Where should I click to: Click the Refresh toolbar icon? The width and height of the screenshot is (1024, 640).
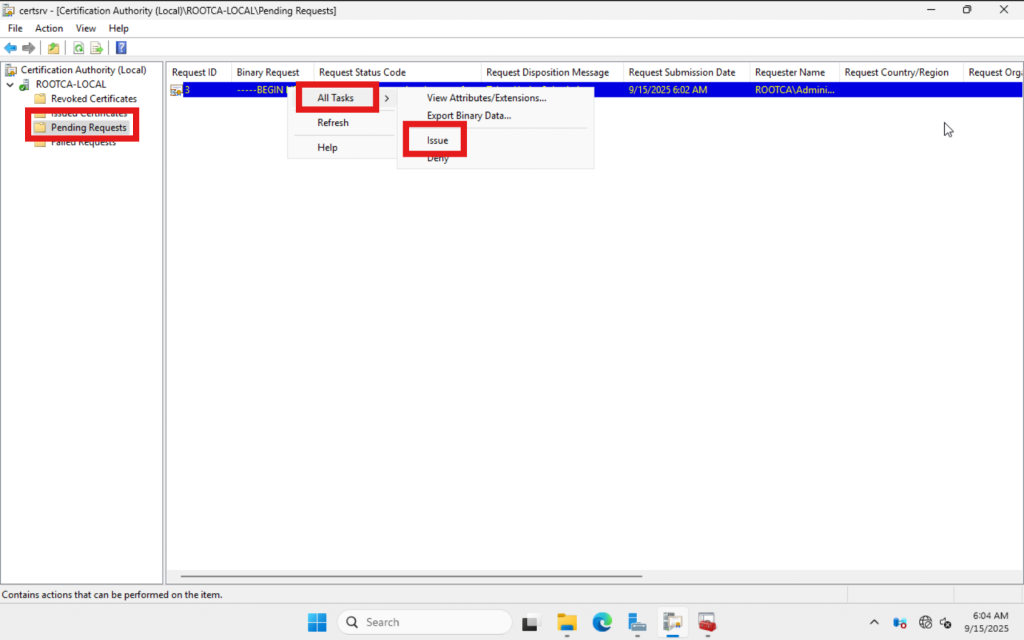[x=78, y=48]
